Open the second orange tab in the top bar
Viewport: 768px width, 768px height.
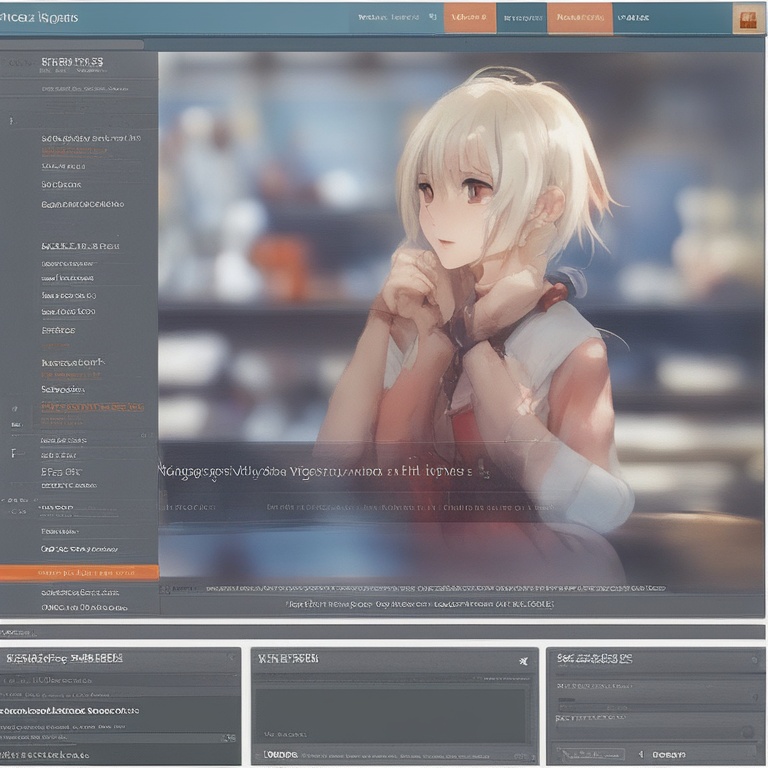click(x=580, y=18)
